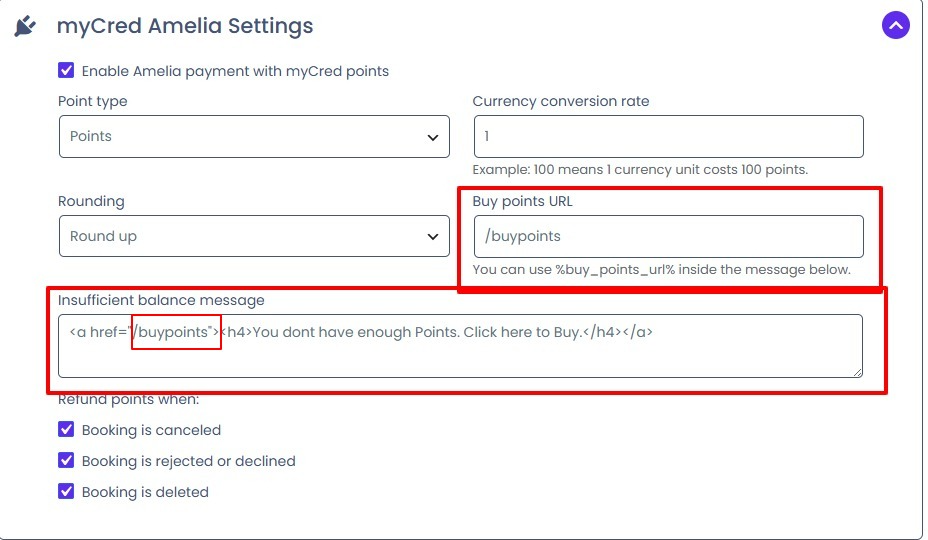Click the Booking is deleted label

(146, 492)
